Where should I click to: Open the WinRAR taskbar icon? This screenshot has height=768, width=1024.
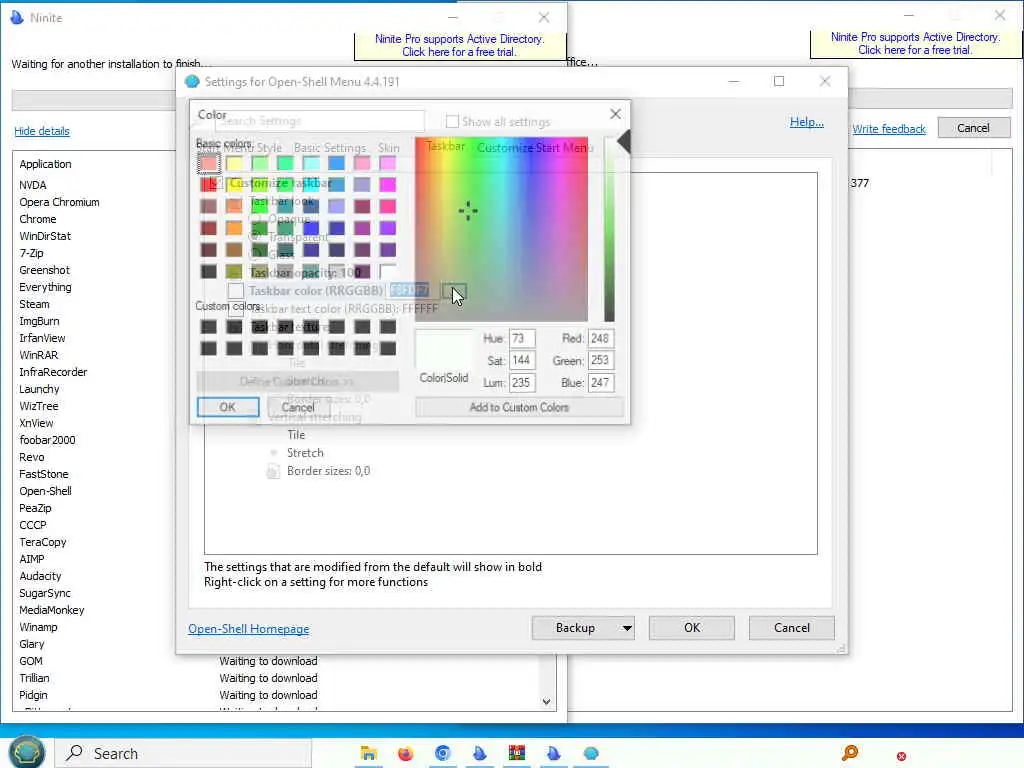[517, 754]
